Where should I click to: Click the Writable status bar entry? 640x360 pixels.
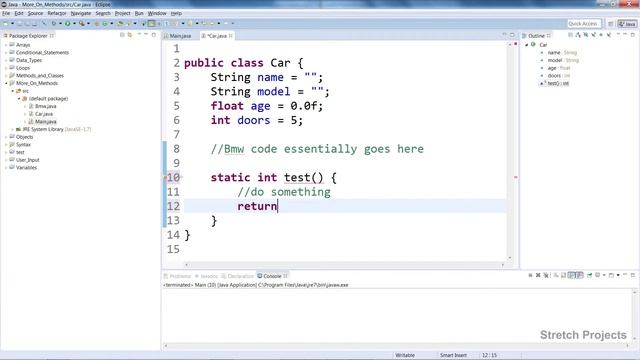(405, 356)
